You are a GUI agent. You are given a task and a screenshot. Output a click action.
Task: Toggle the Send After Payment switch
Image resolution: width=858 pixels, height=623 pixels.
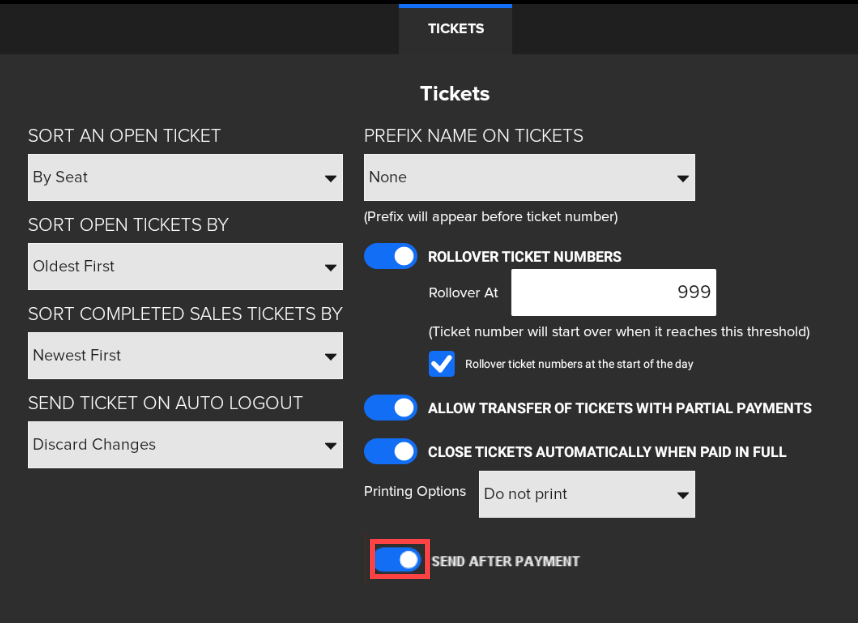(x=399, y=560)
